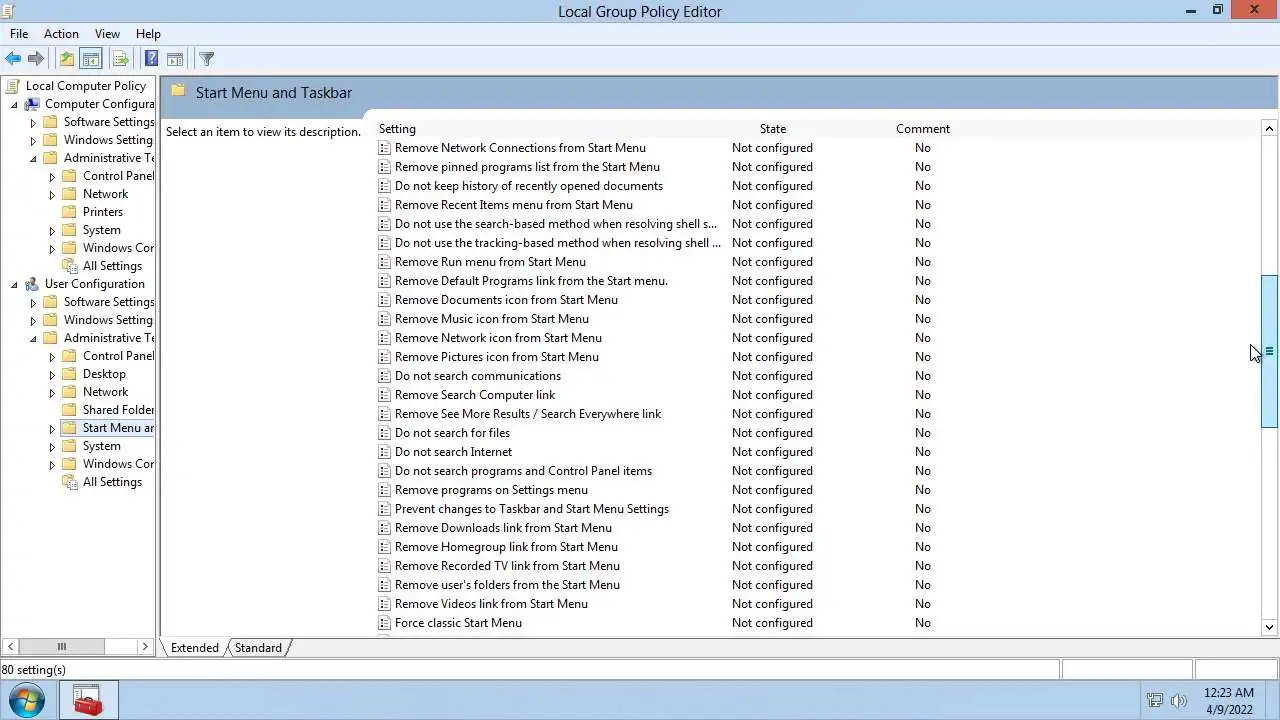Open the Windows Start orb
Screen dimensions: 1280x720
click(x=26, y=700)
